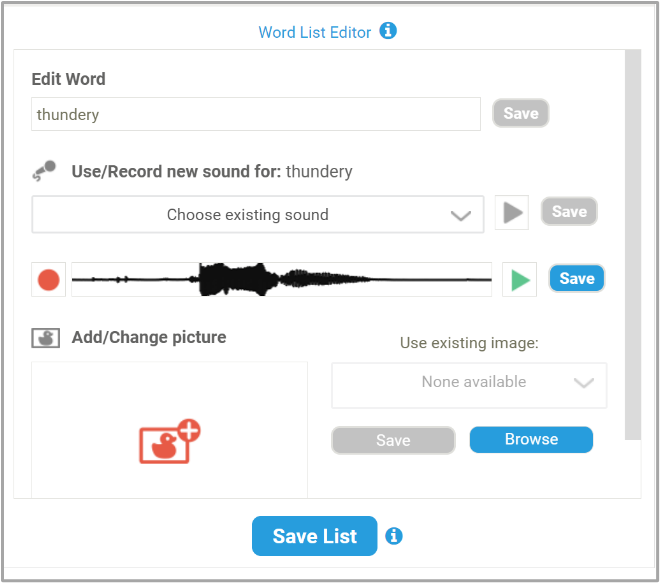Expand the None available image dropdown
This screenshot has width=660, height=583.
click(x=469, y=385)
